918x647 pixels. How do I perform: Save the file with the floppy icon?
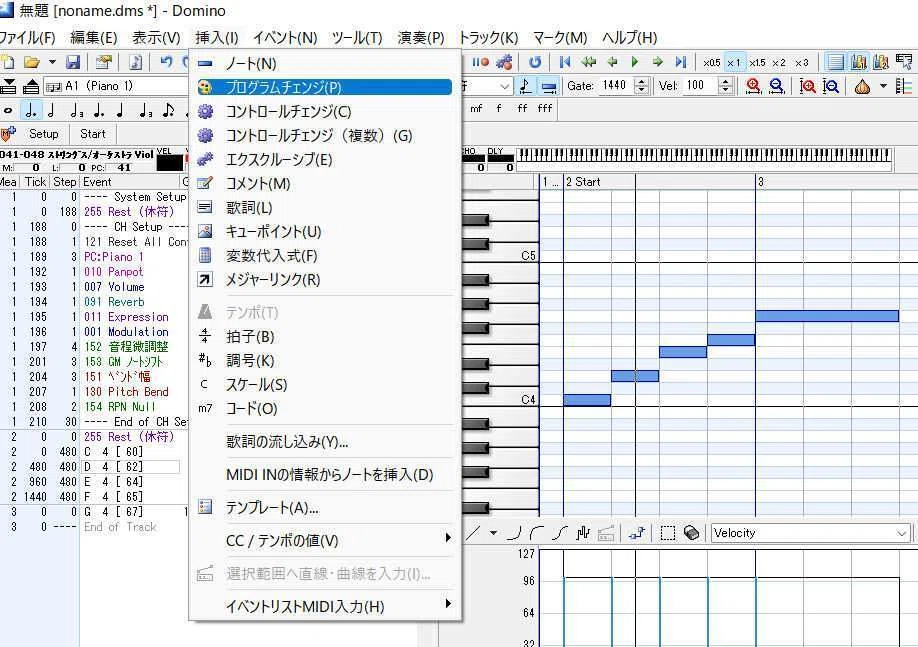tap(73, 62)
